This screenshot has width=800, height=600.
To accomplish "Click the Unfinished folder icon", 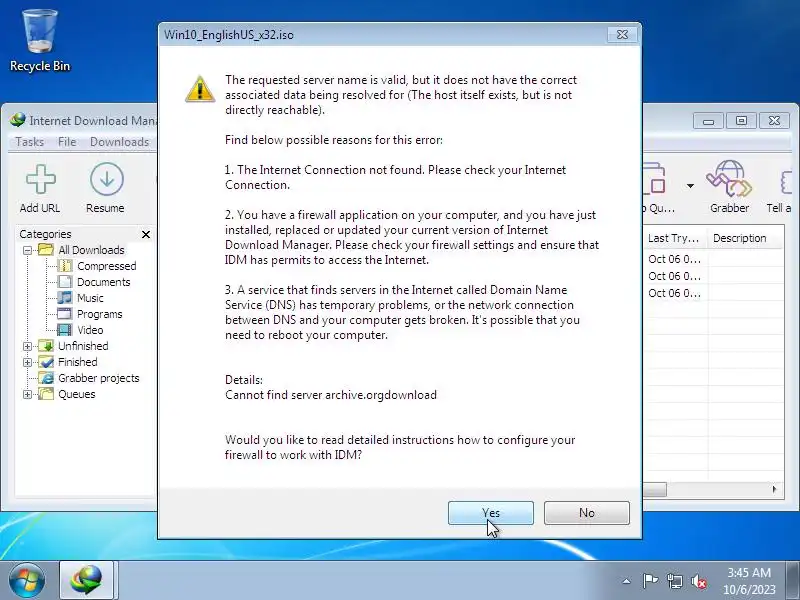I will pyautogui.click(x=46, y=346).
